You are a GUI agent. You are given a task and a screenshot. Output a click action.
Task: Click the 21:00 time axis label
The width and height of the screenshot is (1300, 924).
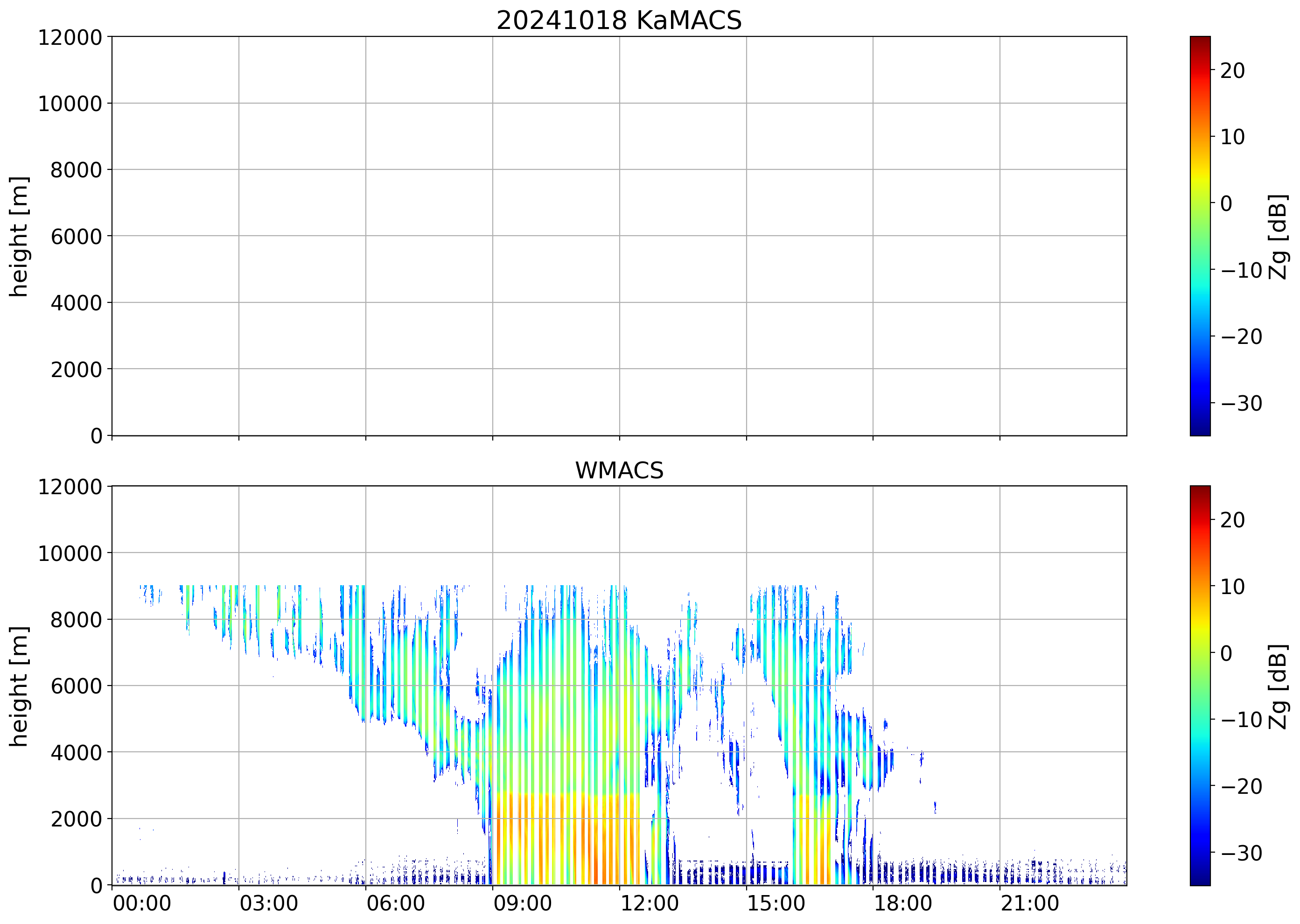[x=1029, y=903]
